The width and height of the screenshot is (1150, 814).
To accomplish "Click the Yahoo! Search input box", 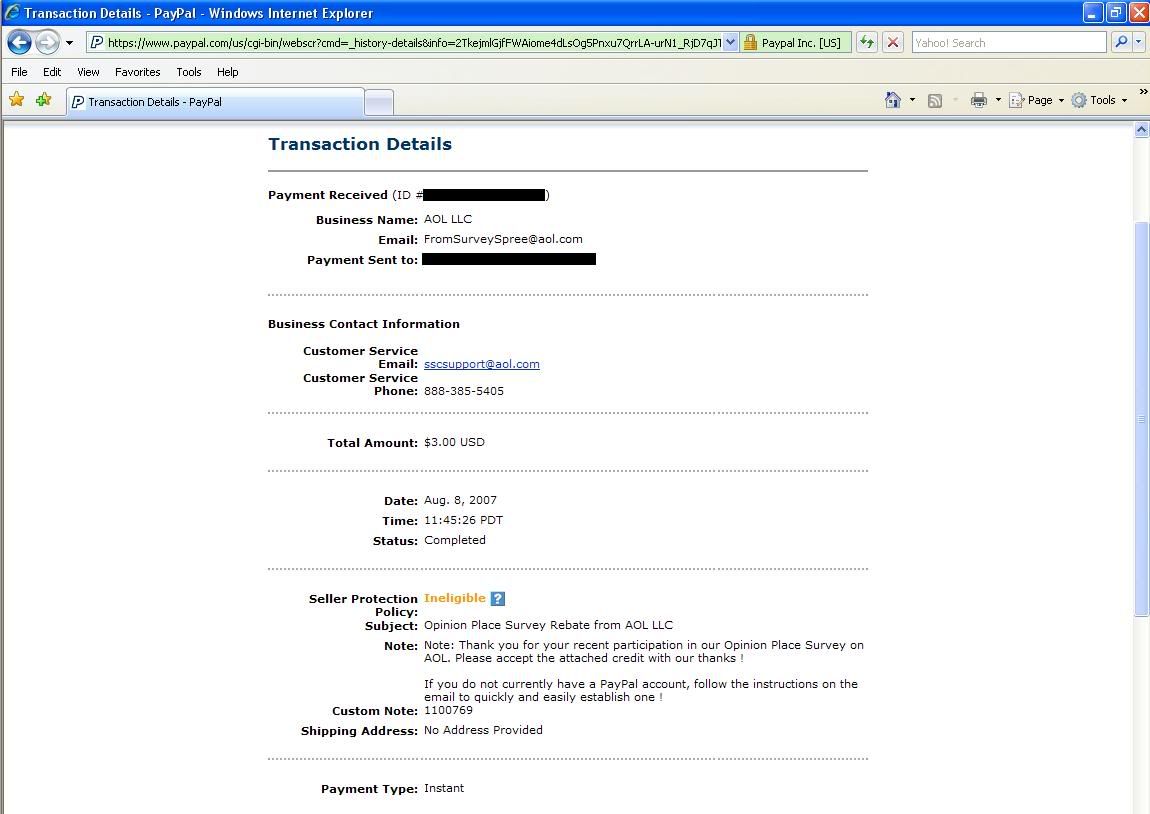I will click(x=1009, y=43).
